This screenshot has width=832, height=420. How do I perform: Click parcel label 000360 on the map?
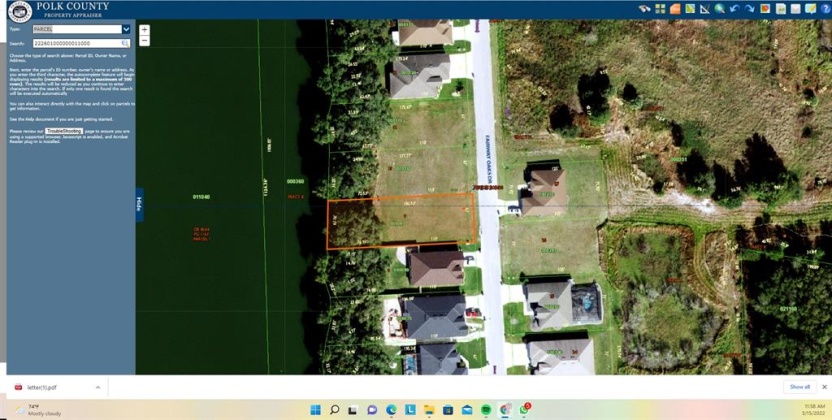[295, 181]
